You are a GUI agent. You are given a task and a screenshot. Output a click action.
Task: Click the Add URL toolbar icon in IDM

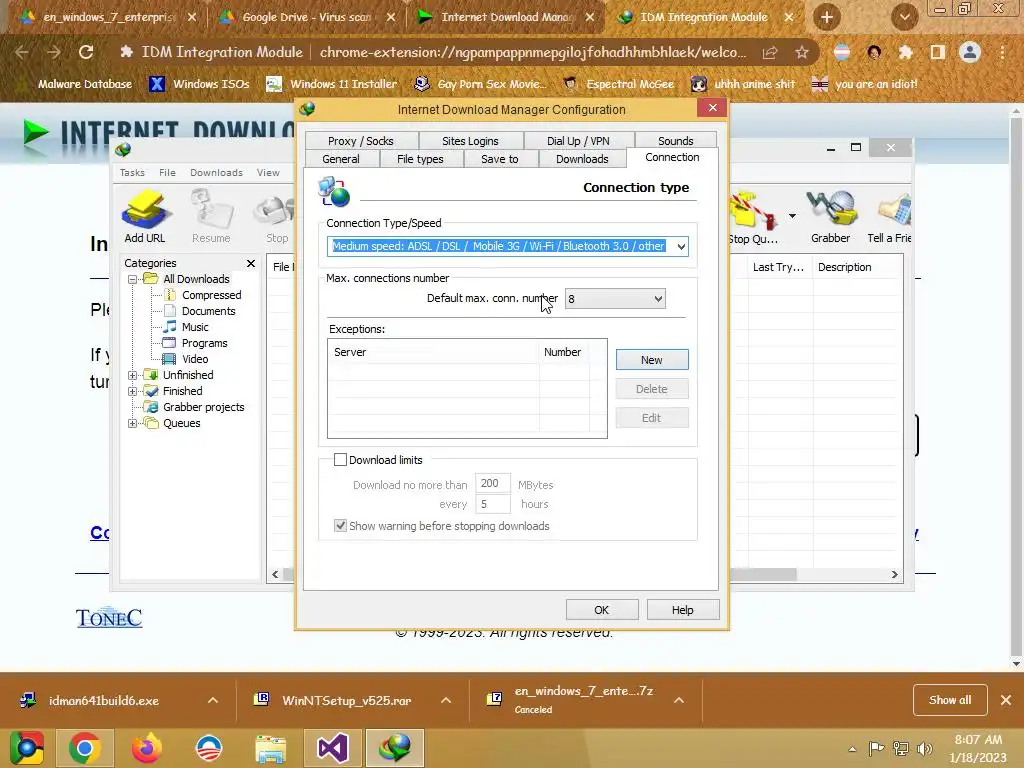click(x=145, y=217)
